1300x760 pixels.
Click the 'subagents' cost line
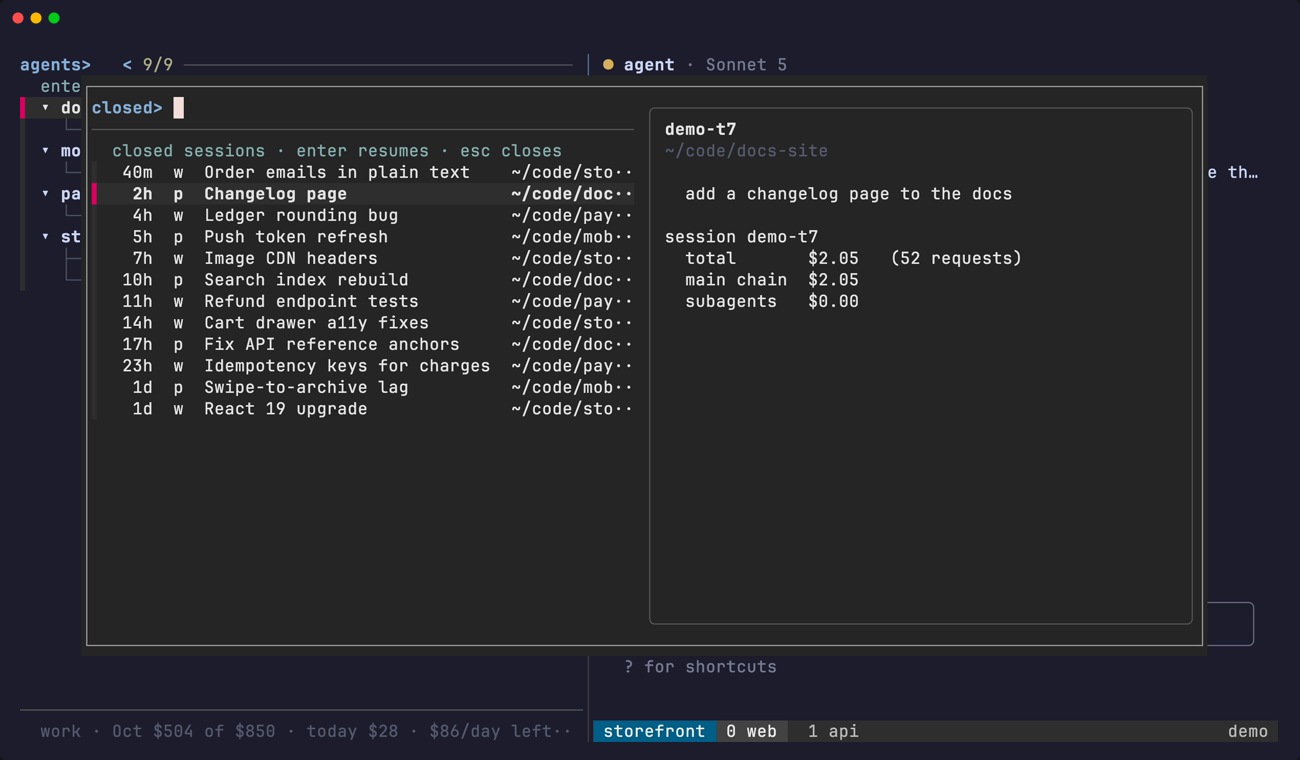[771, 301]
